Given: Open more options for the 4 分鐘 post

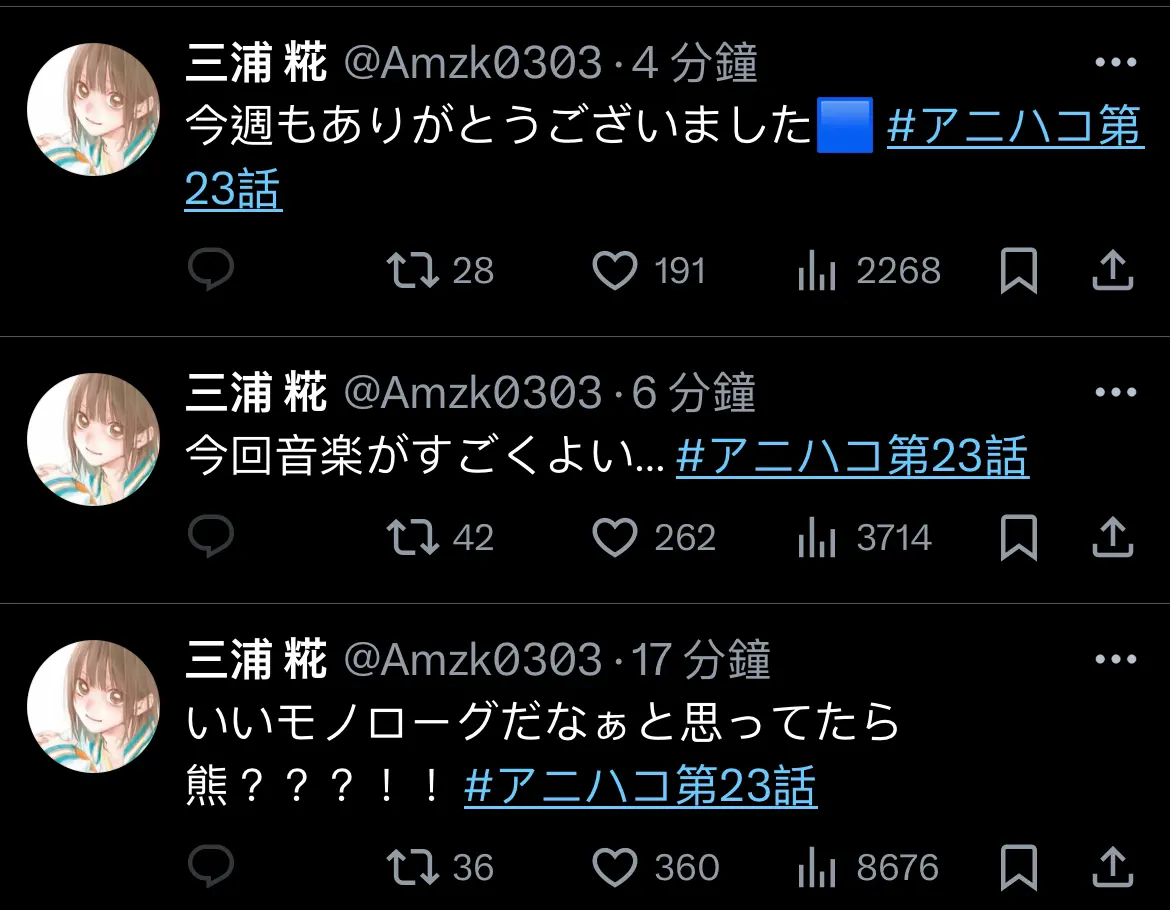Looking at the screenshot, I should (1116, 63).
